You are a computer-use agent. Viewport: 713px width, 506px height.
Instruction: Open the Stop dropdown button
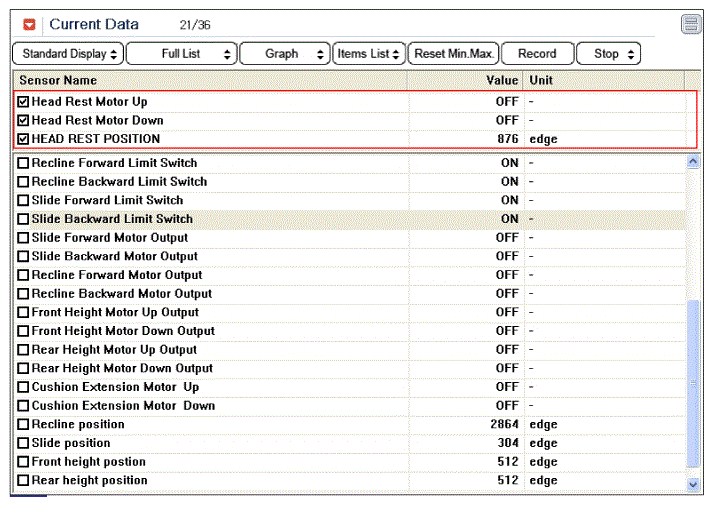tap(608, 54)
